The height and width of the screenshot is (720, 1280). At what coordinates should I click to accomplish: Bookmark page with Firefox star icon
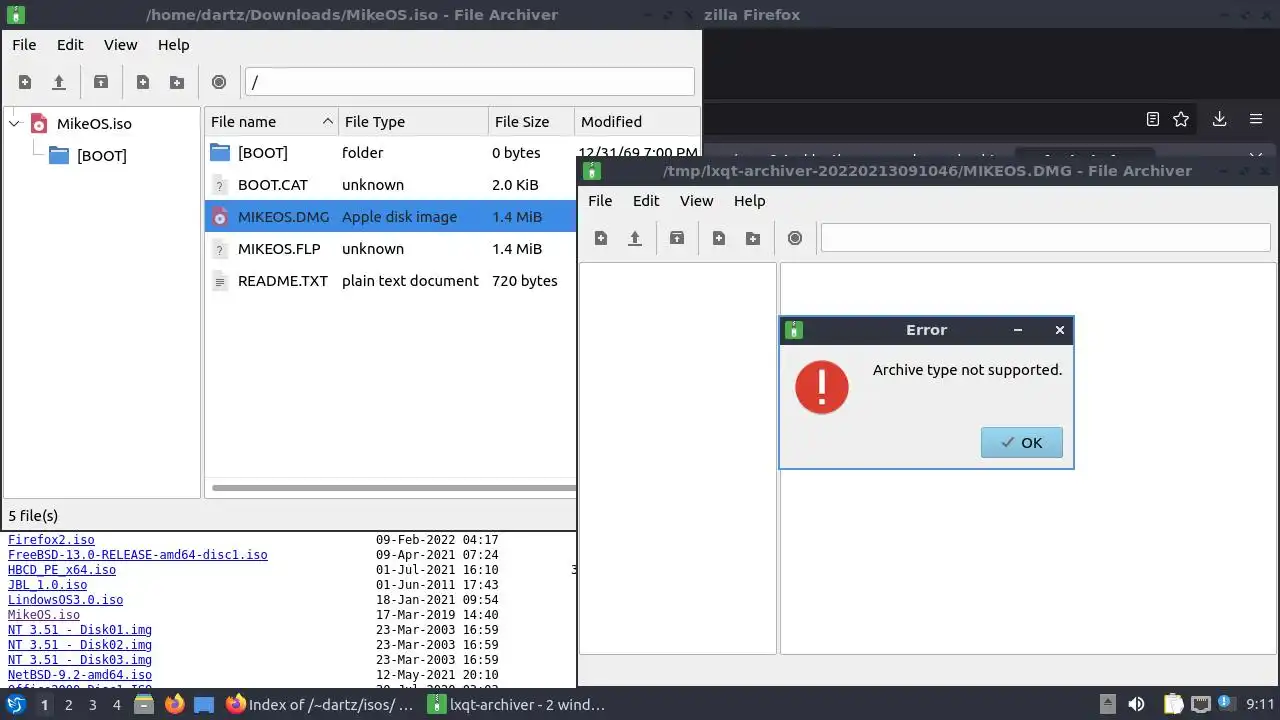point(1181,119)
